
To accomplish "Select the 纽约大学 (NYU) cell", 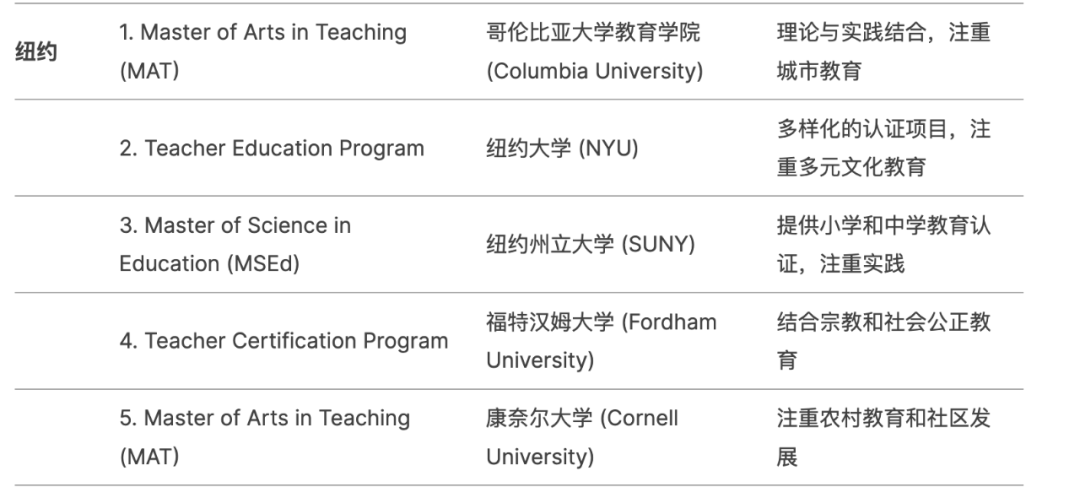I will click(562, 148).
